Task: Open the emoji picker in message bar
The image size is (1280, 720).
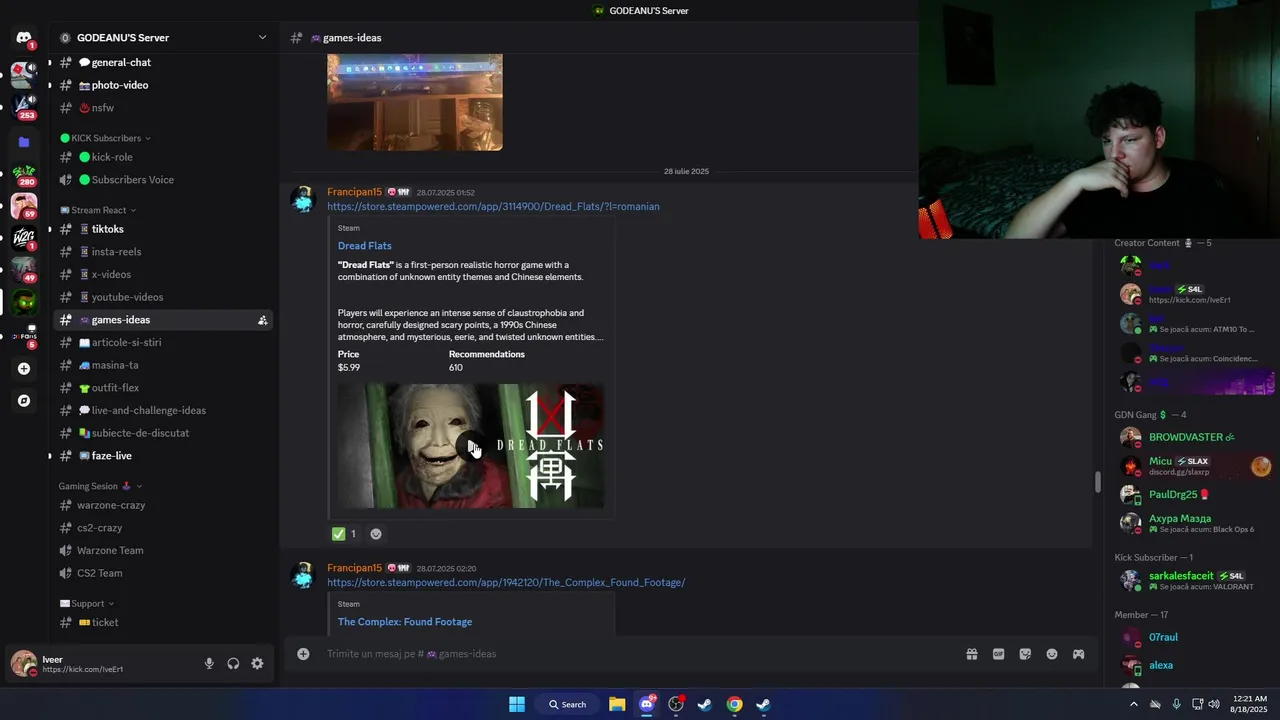Action: (x=1052, y=654)
